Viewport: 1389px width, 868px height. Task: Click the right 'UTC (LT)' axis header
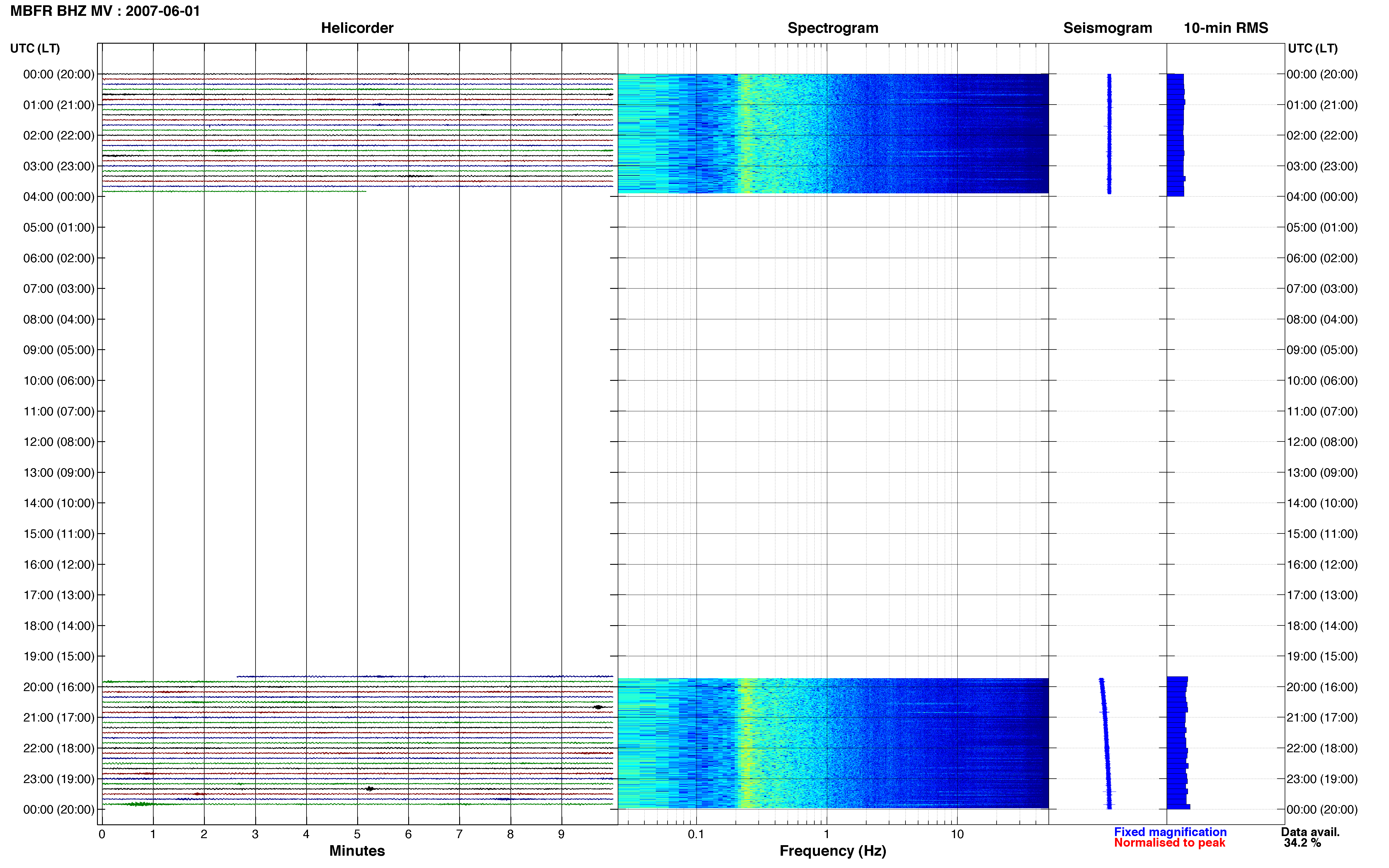point(1313,48)
